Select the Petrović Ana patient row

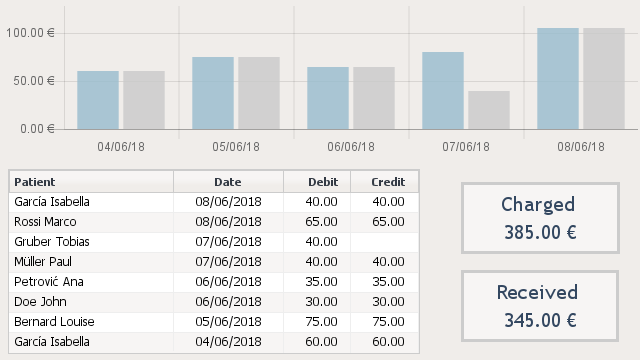click(x=214, y=282)
